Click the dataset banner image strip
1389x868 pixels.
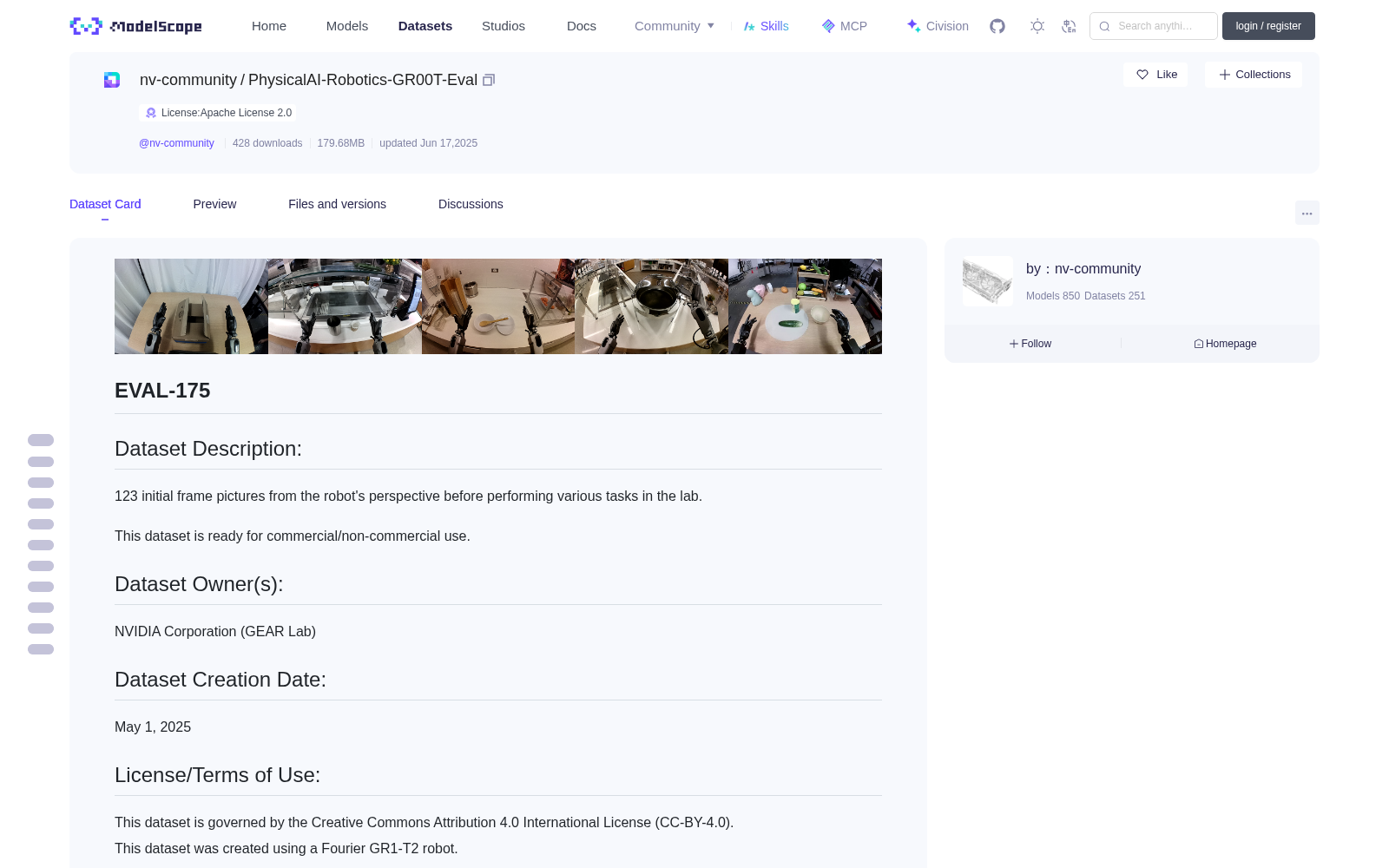pyautogui.click(x=498, y=306)
